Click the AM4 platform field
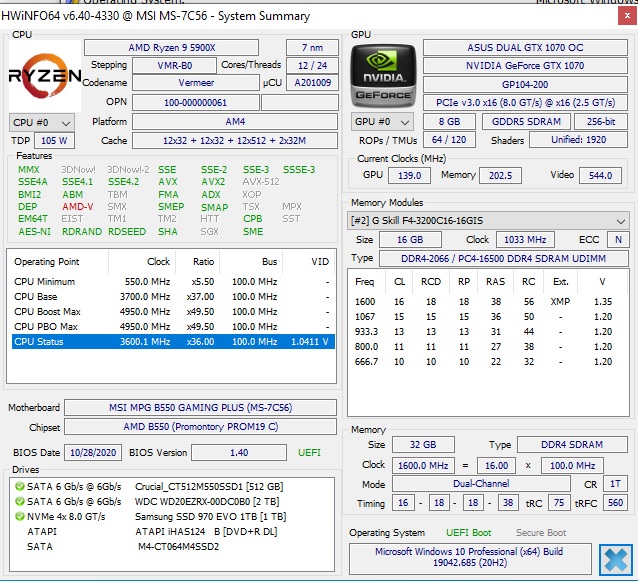The image size is (638, 583). [235, 122]
